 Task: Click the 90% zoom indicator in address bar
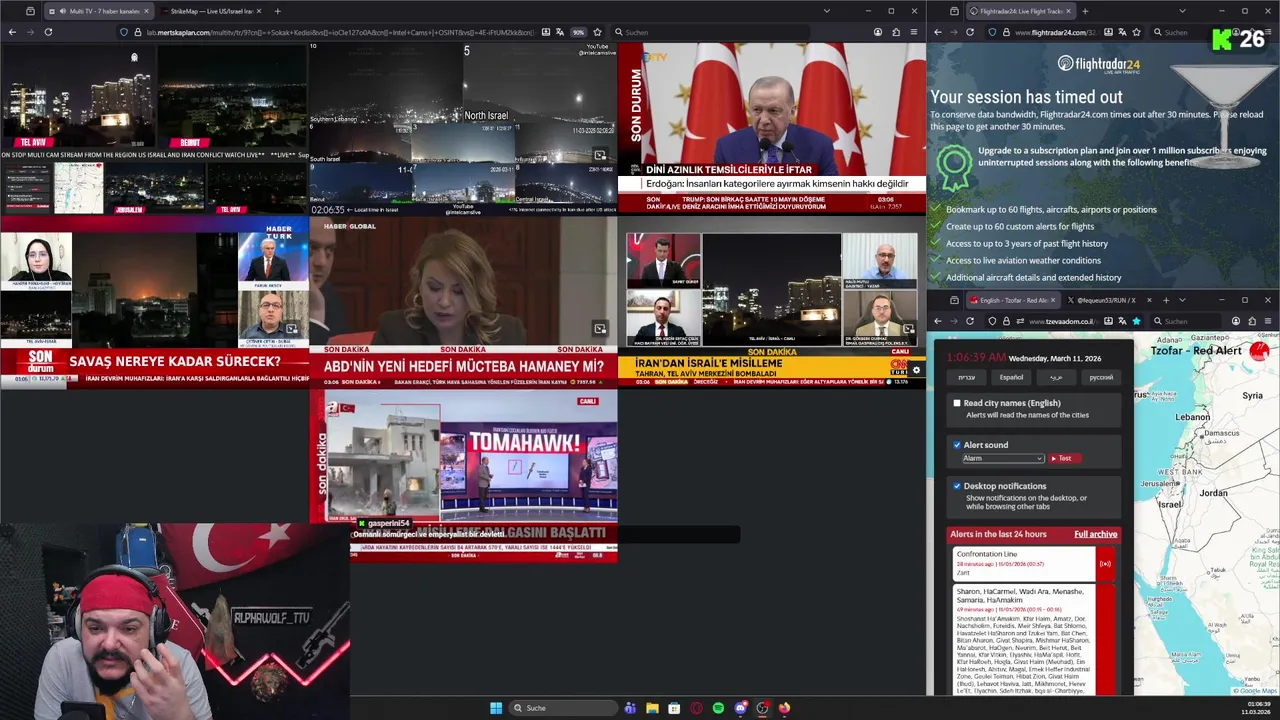(578, 32)
